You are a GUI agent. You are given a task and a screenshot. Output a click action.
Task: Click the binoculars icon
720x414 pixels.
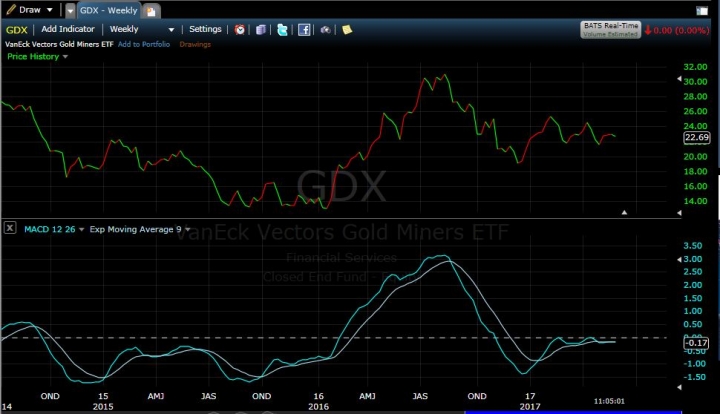click(325, 30)
